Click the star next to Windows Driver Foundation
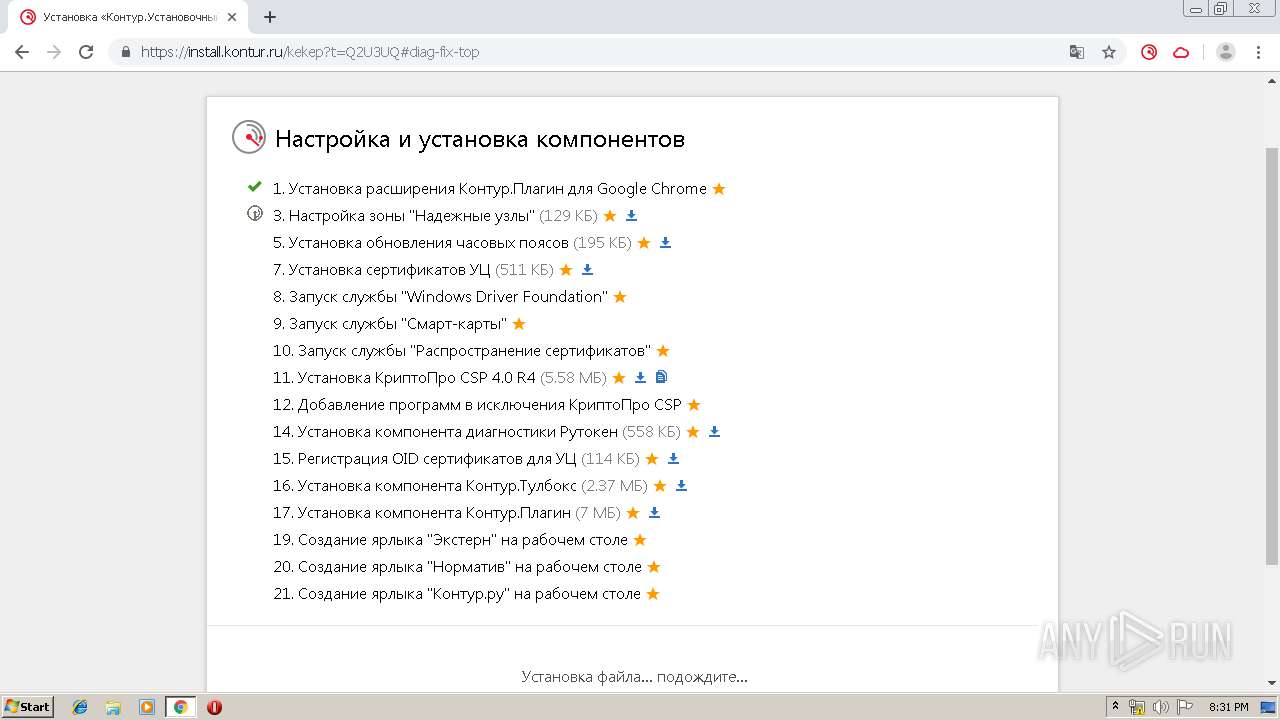This screenshot has height=720, width=1280. click(x=619, y=296)
